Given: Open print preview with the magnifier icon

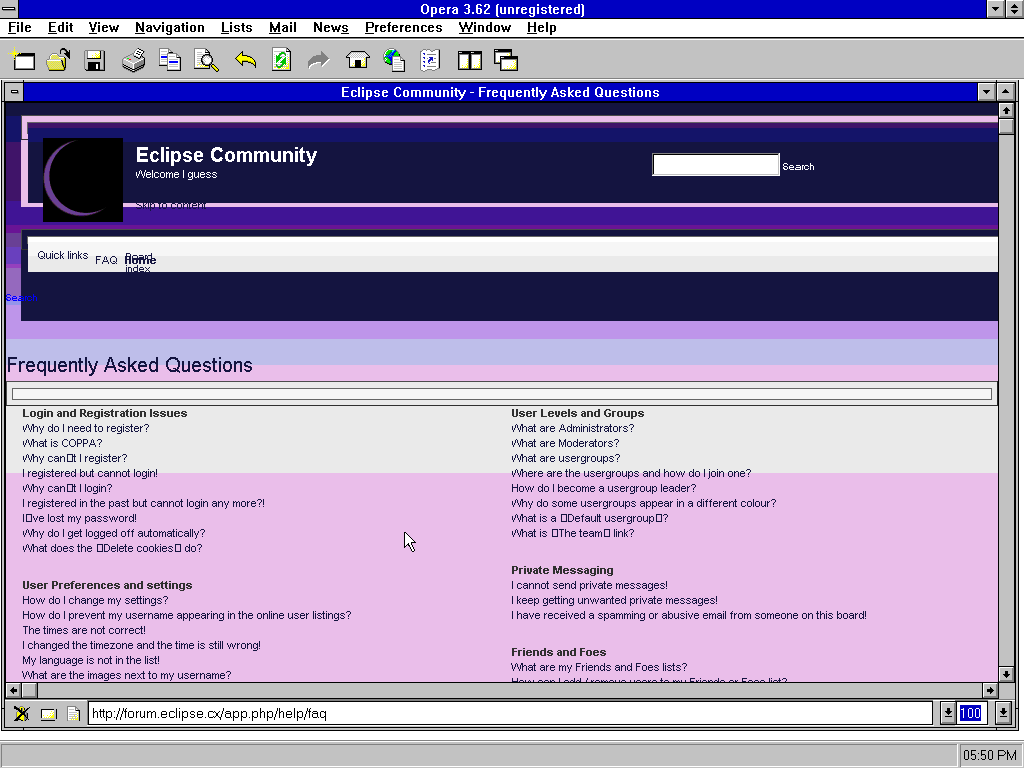Looking at the screenshot, I should pyautogui.click(x=206, y=60).
